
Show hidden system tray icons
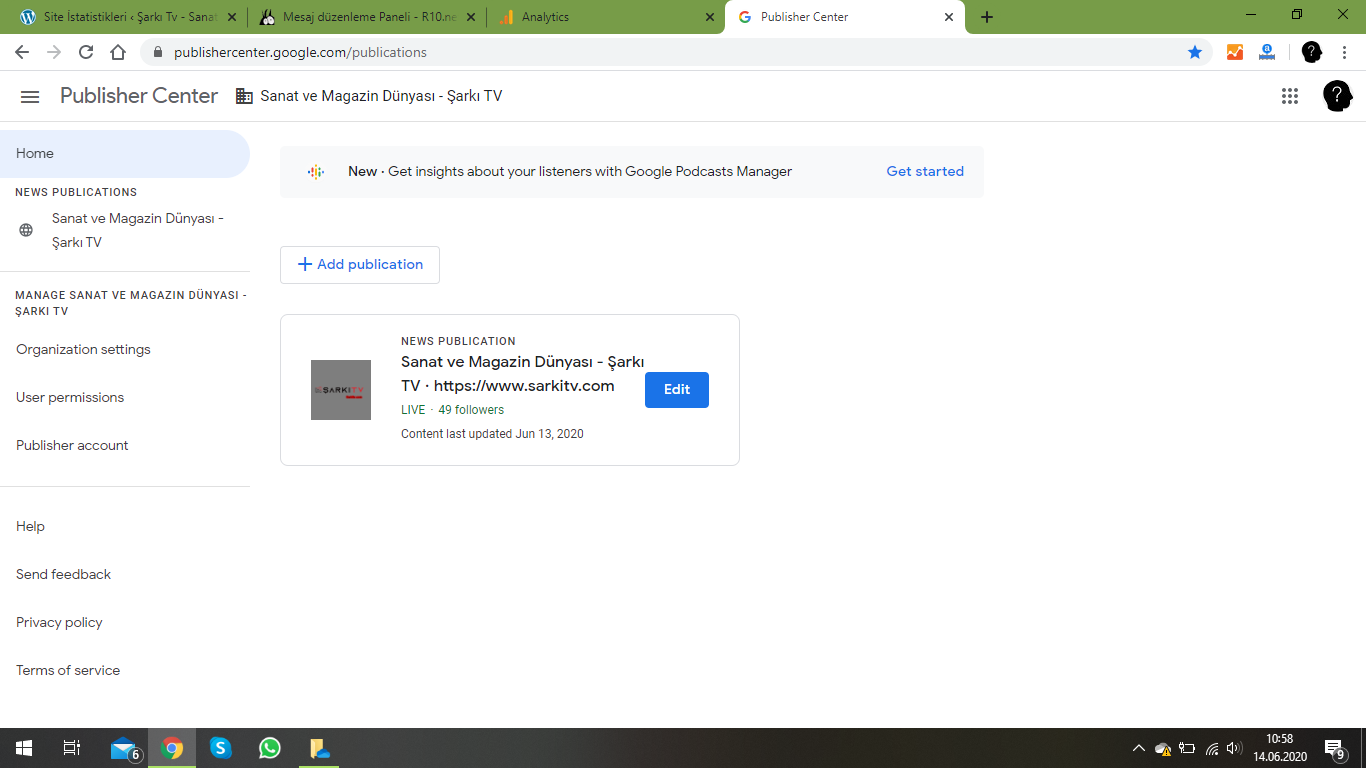pyautogui.click(x=1138, y=748)
